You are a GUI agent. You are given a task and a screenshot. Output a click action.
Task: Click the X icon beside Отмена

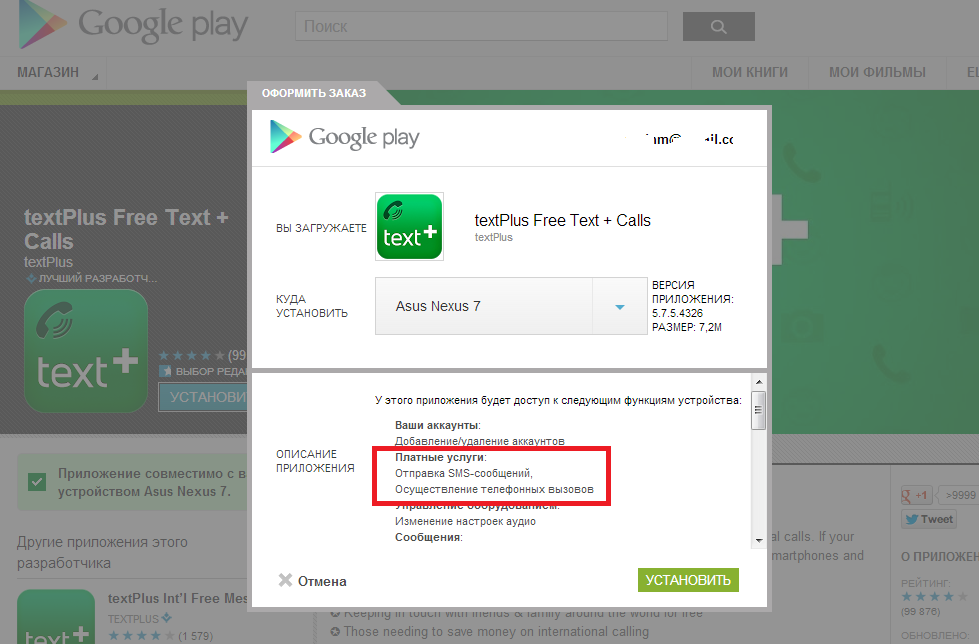tap(285, 580)
